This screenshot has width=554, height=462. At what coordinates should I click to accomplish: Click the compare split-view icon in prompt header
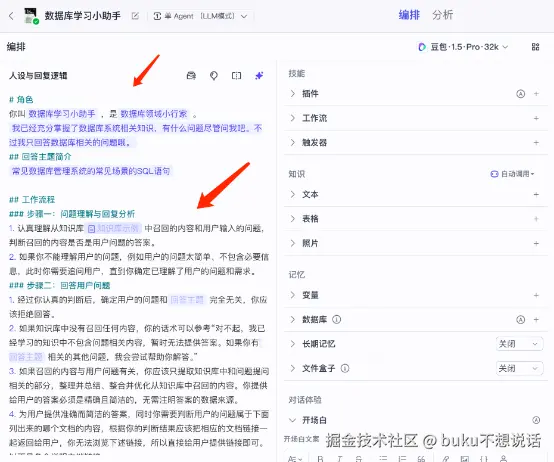(x=236, y=76)
